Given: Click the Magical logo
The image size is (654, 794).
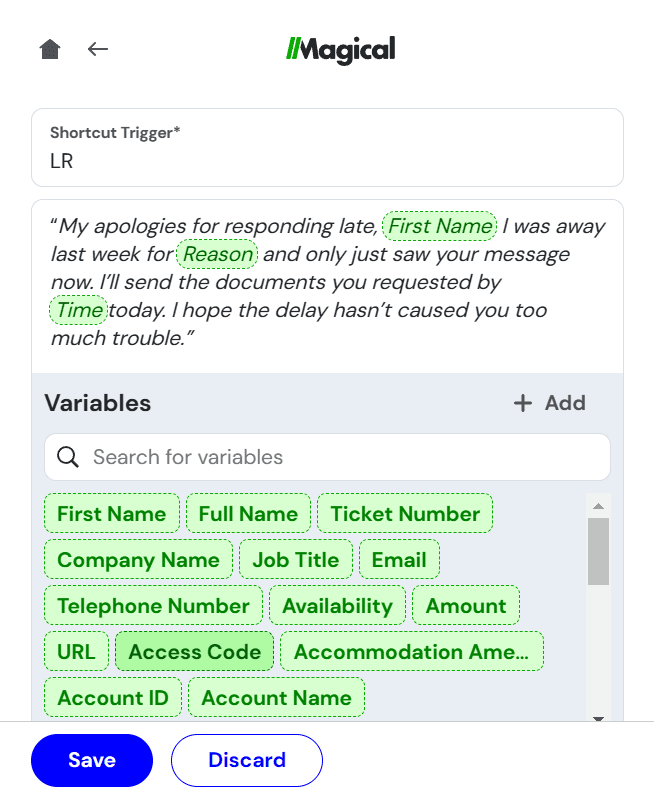Looking at the screenshot, I should point(340,49).
